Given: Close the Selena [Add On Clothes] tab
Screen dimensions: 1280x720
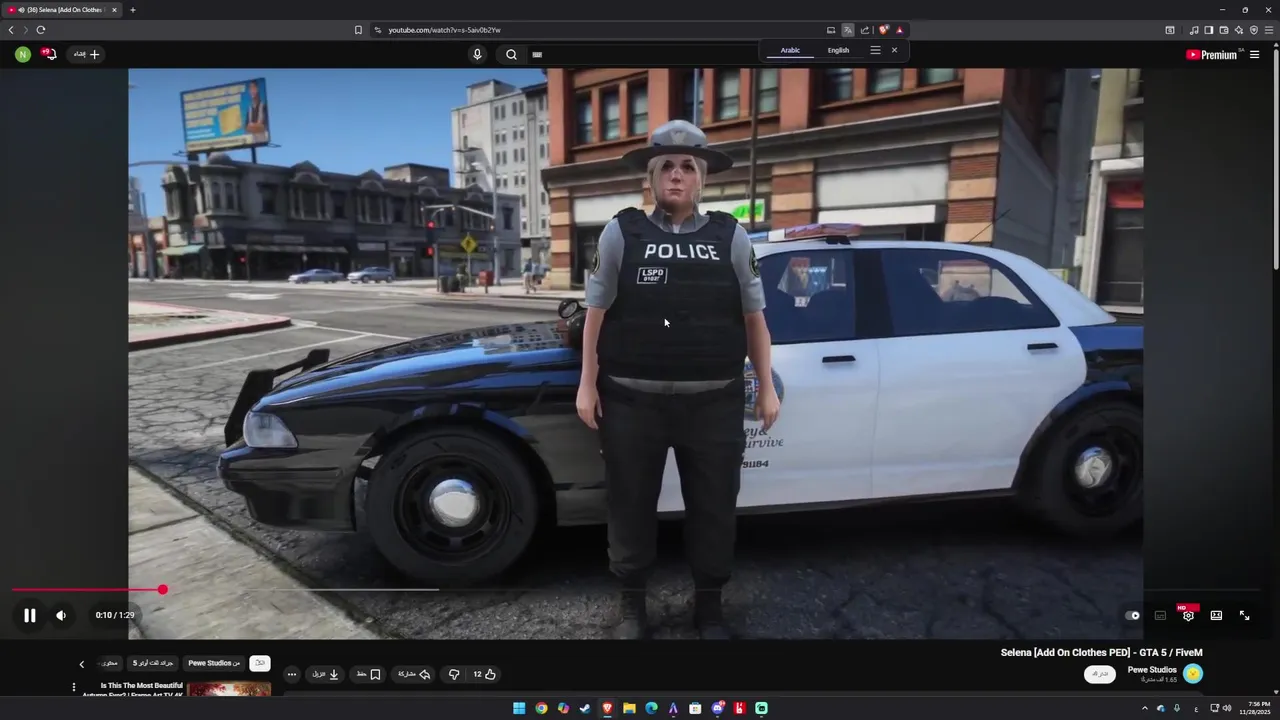Looking at the screenshot, I should pyautogui.click(x=114, y=10).
